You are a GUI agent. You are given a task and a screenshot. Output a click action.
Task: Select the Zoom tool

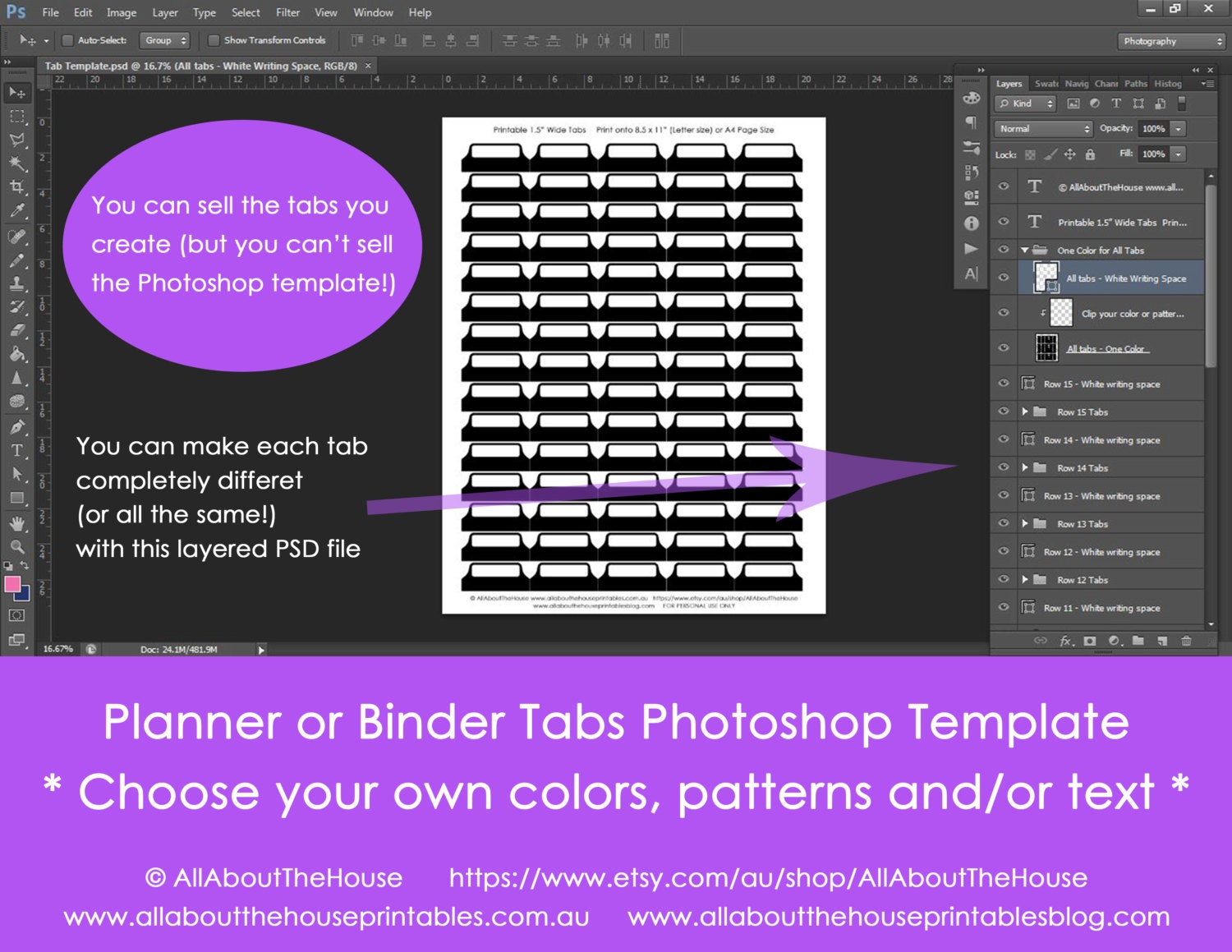[x=17, y=546]
